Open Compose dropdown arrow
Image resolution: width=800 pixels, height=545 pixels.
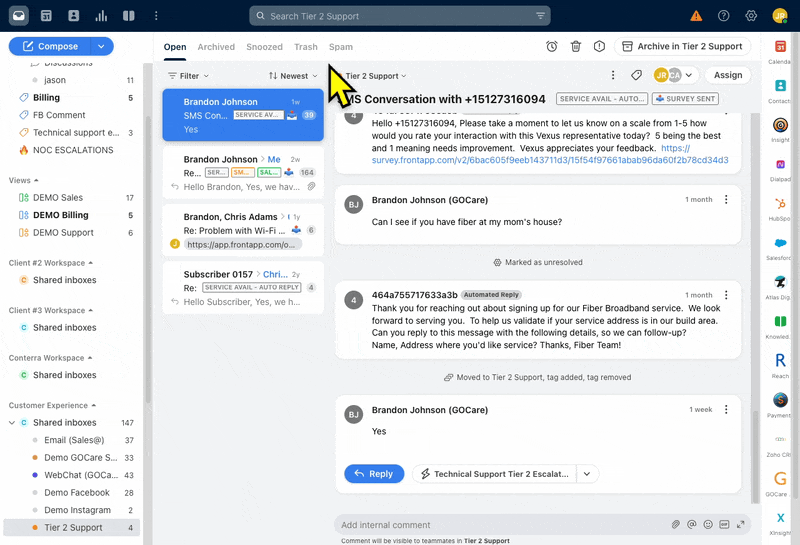[x=102, y=46]
